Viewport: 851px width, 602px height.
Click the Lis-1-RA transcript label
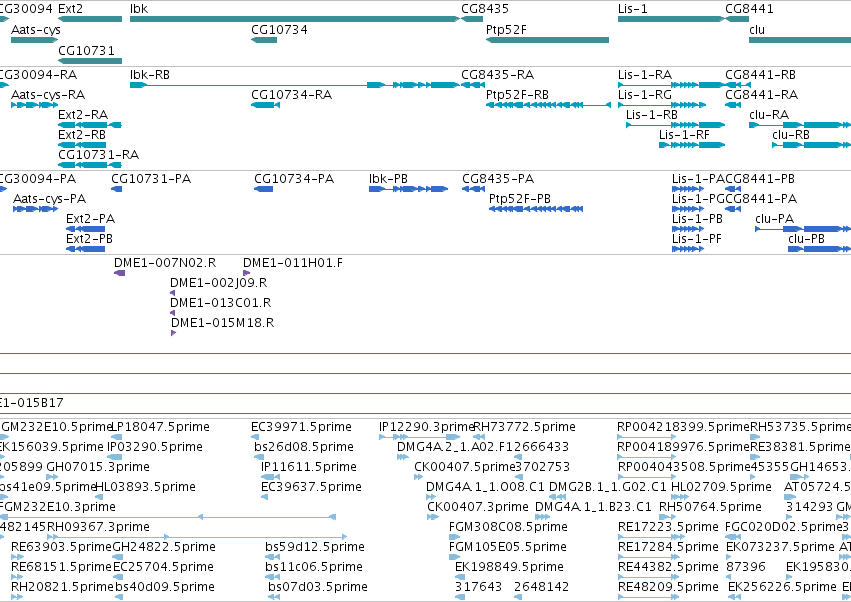pyautogui.click(x=645, y=74)
